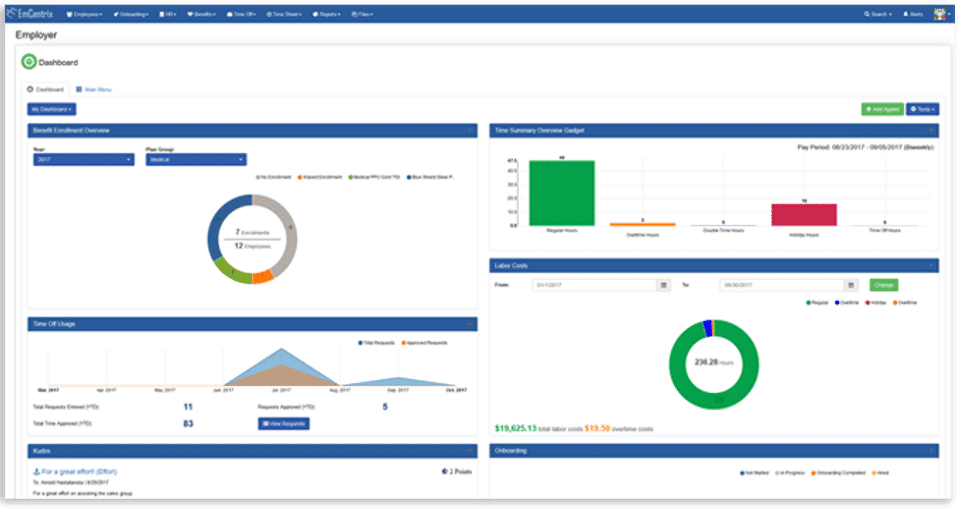Toggle In Progress onboarding legend
960x525 pixels.
[x=790, y=473]
